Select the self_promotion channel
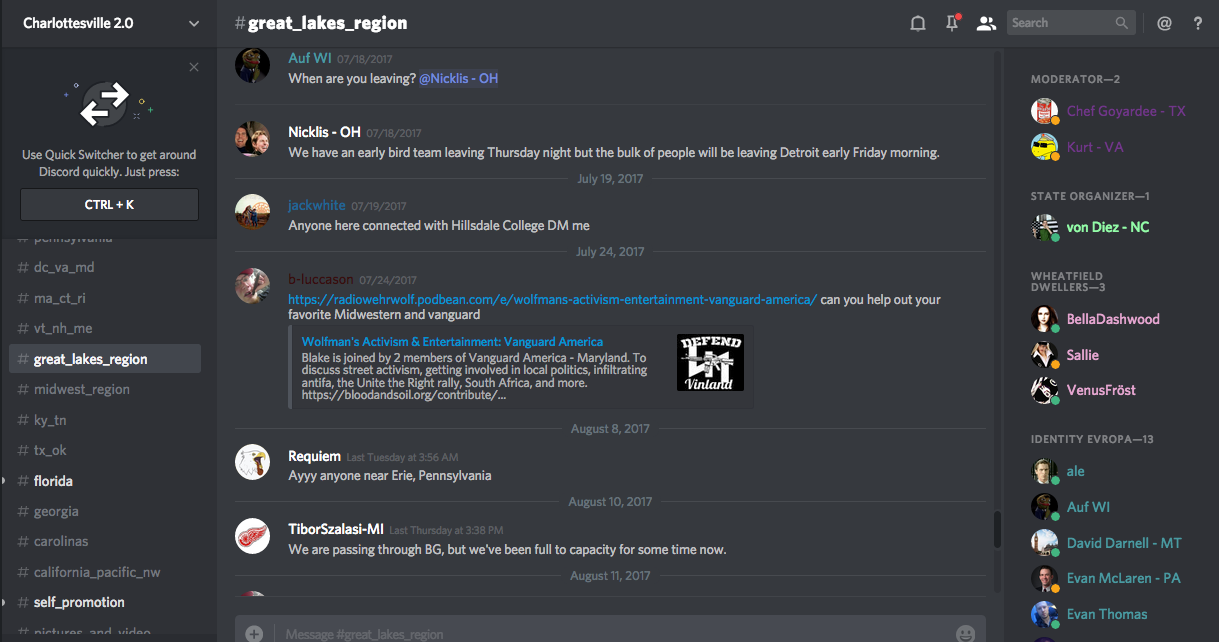The height and width of the screenshot is (642, 1219). (x=79, y=602)
